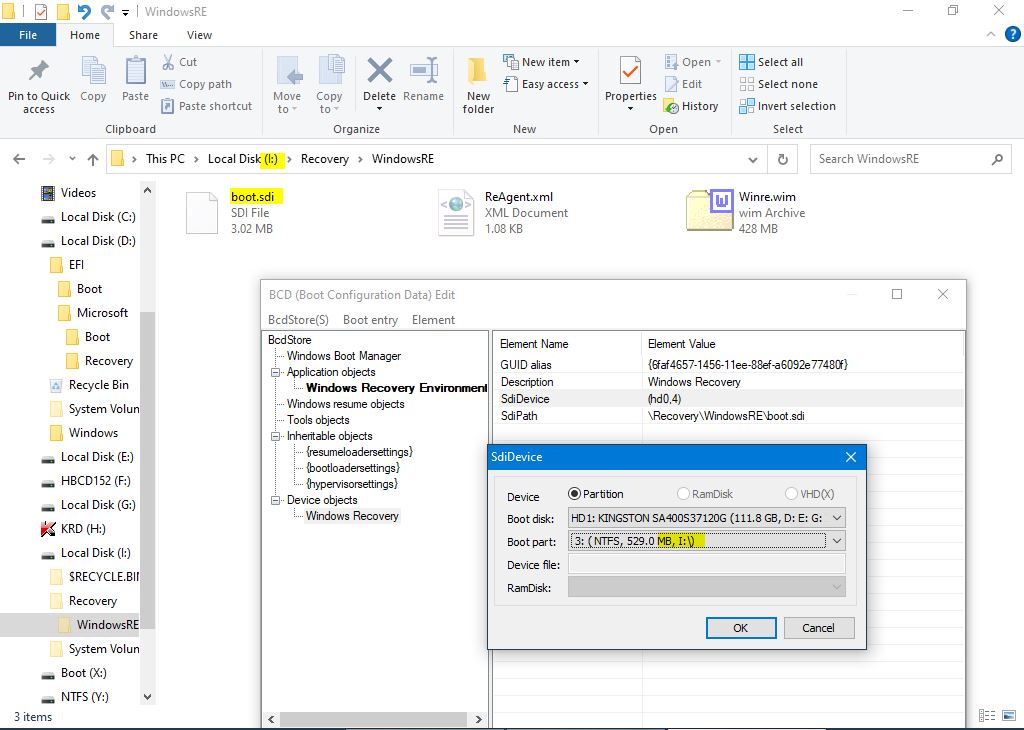Click the Rename icon in Organize group
Screen dimensions: 1024x730
(x=423, y=74)
